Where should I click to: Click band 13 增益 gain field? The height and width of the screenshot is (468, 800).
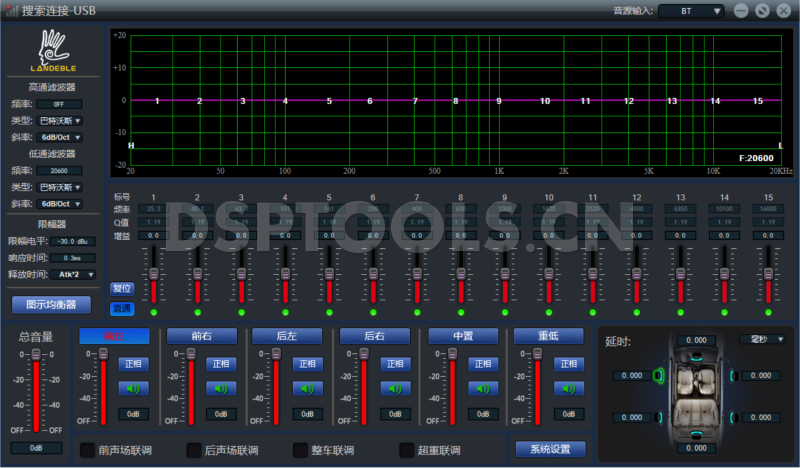681,235
